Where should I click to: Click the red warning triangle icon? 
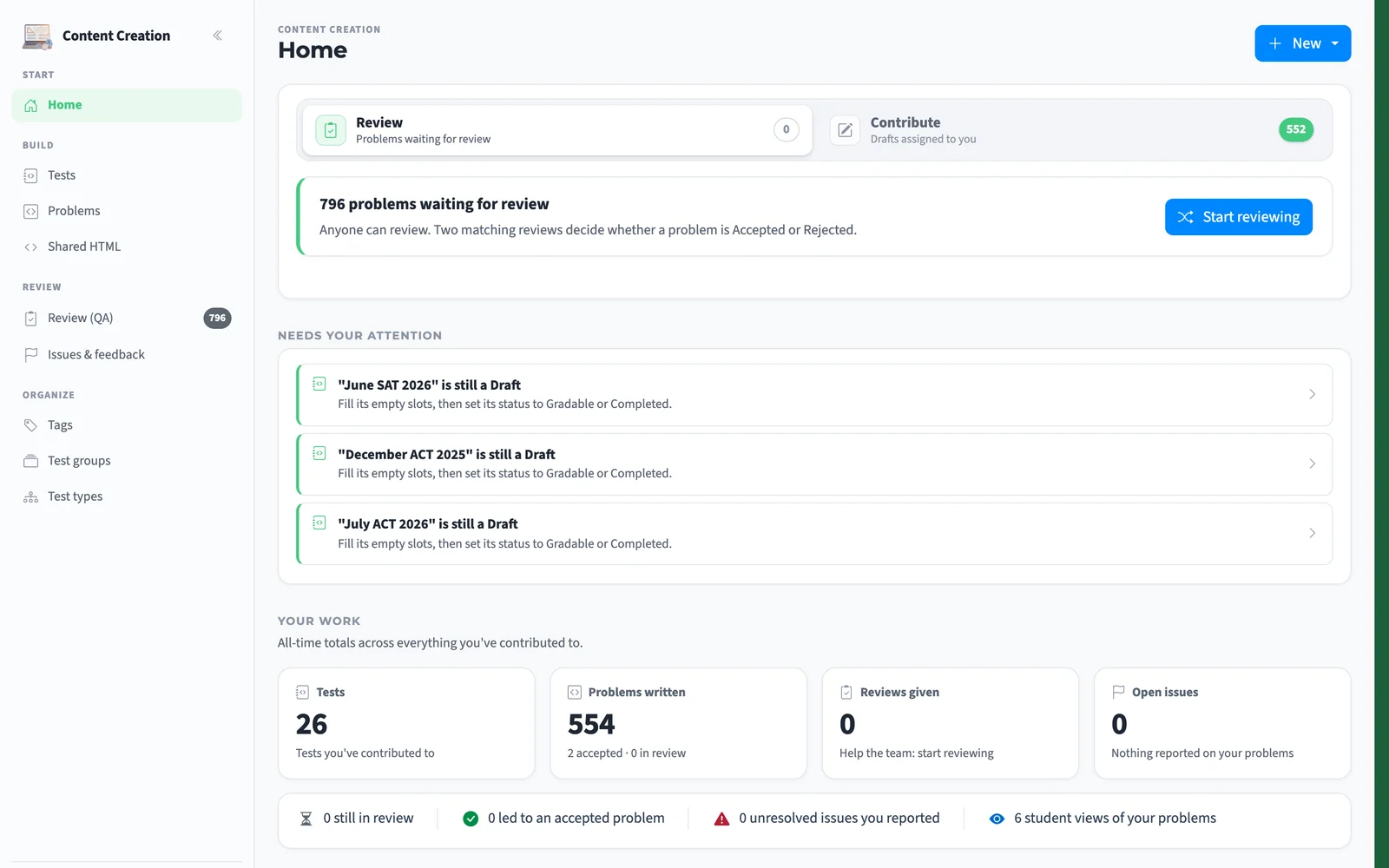point(721,819)
